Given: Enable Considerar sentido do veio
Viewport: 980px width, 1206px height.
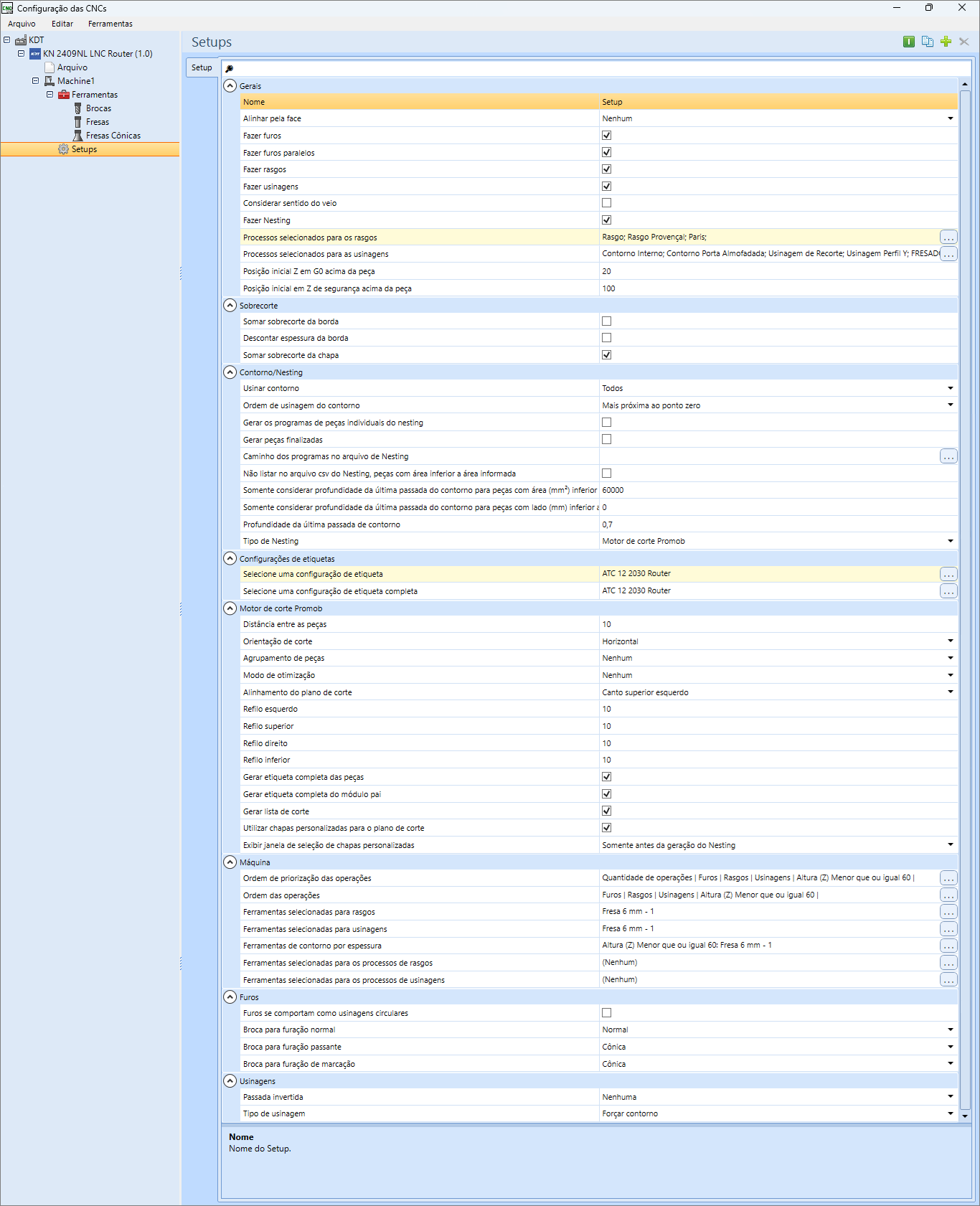Looking at the screenshot, I should point(606,203).
